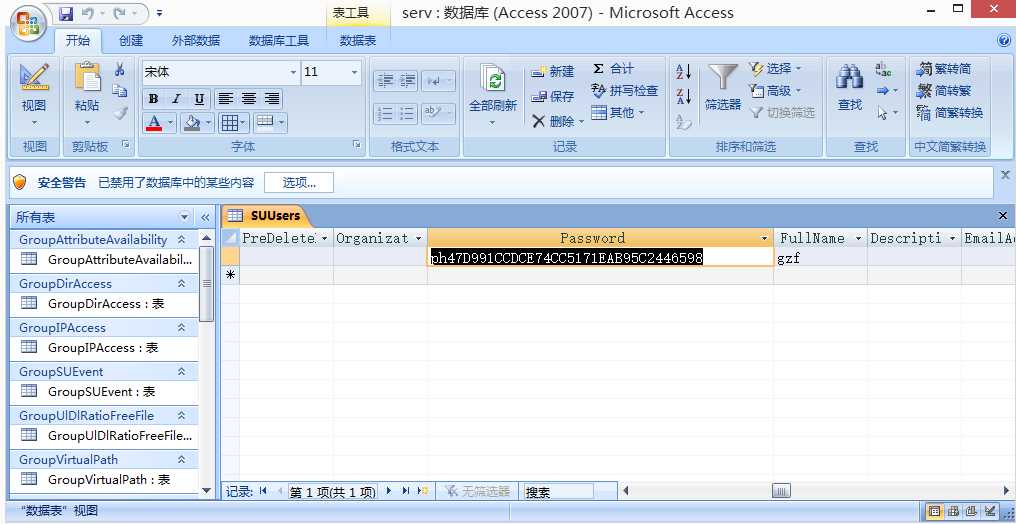The image size is (1016, 524).
Task: Click the Totals (合计) sigma button
Action: [x=613, y=69]
